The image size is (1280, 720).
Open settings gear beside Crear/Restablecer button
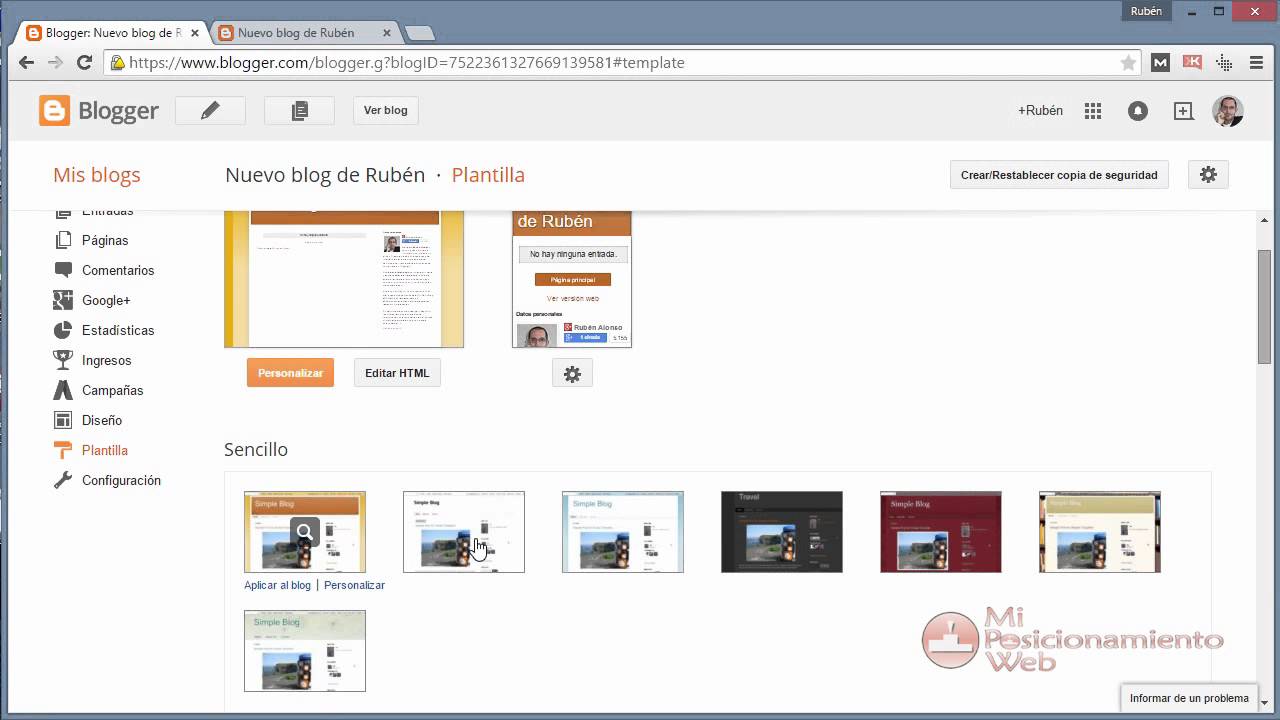[x=1208, y=174]
